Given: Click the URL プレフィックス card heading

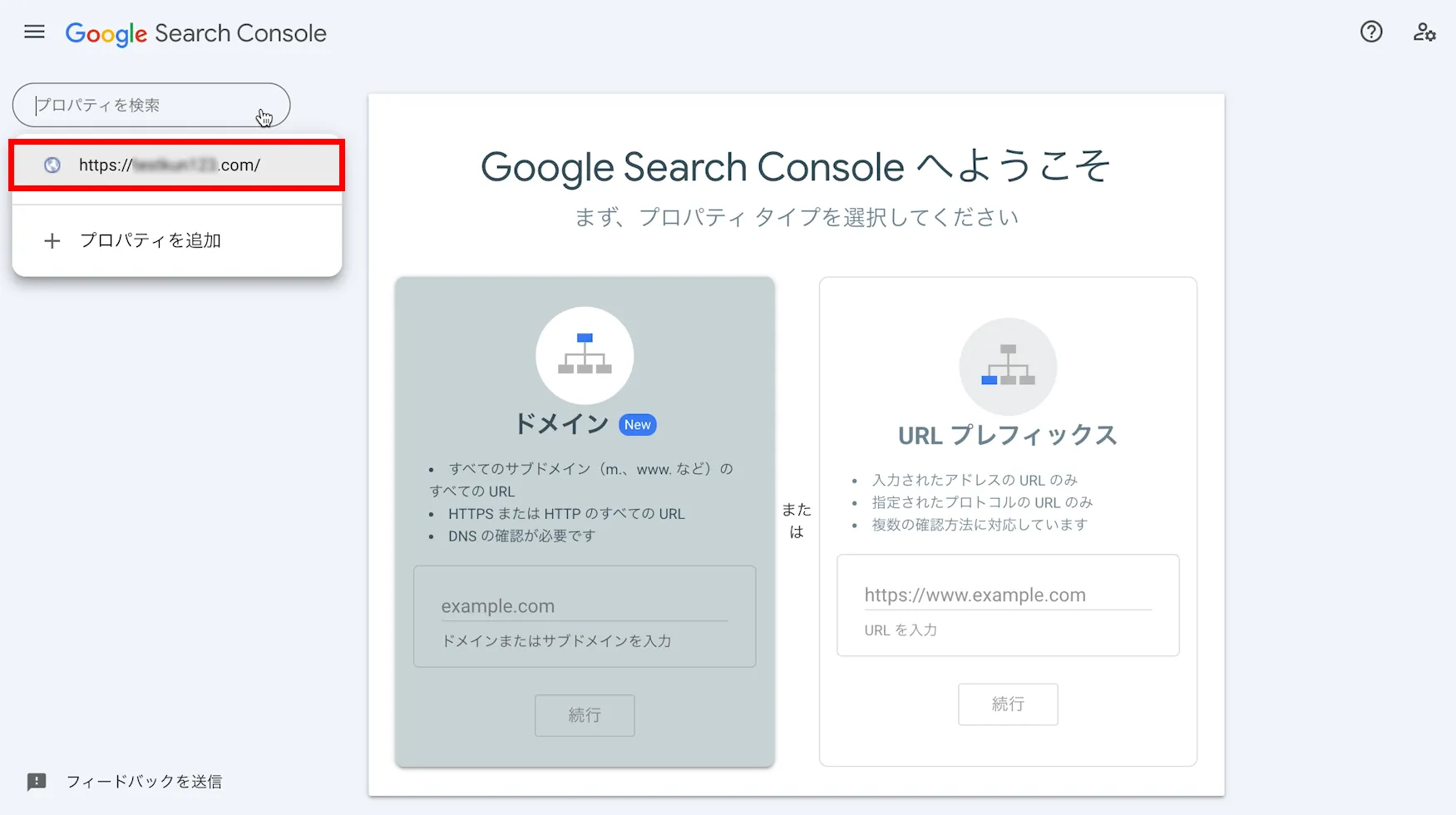Looking at the screenshot, I should 1008,435.
